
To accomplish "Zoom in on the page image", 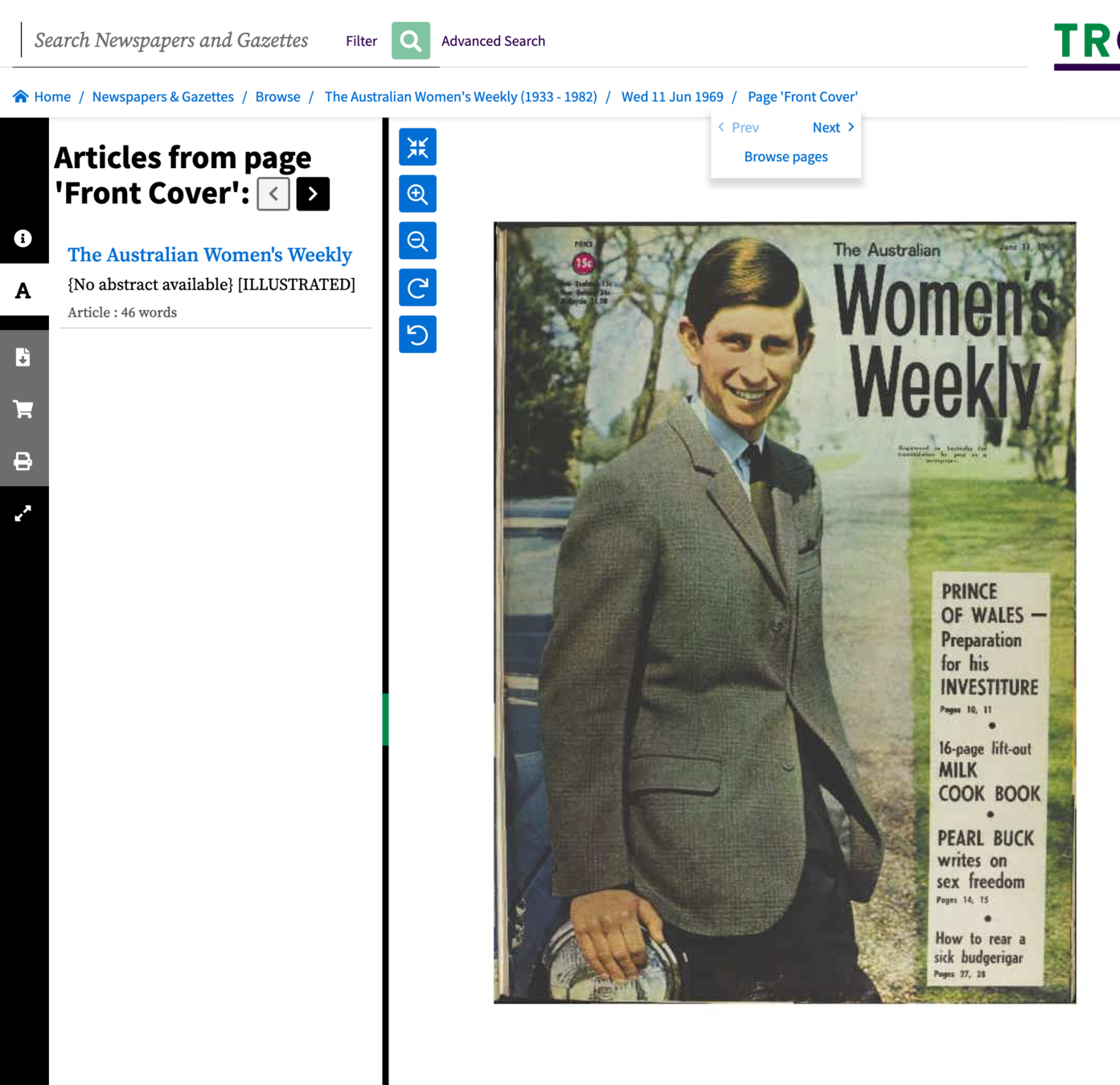I will 417,194.
